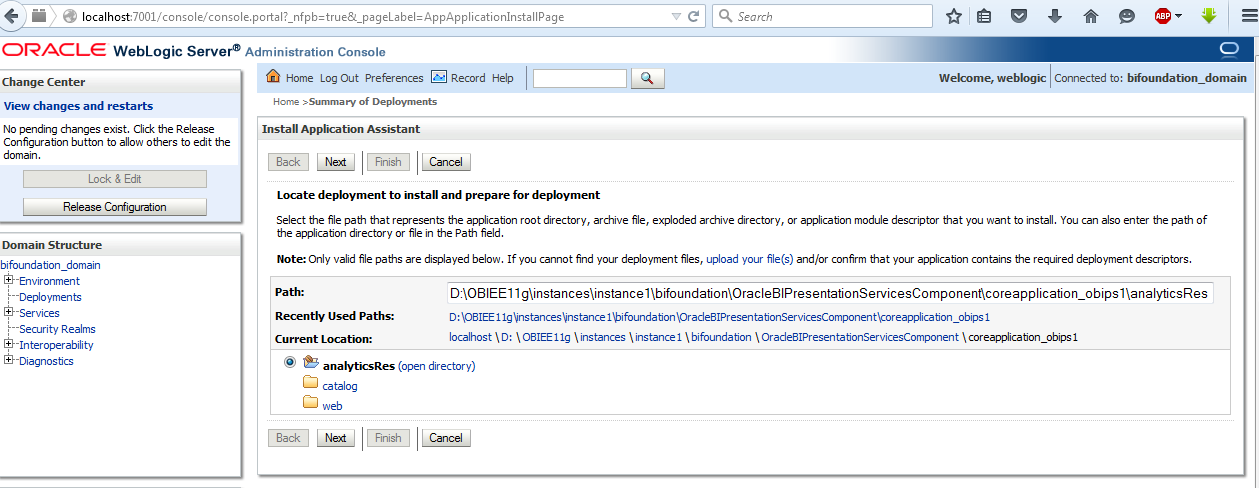The height and width of the screenshot is (488, 1259).
Task: Click the Path input field
Action: 830,293
